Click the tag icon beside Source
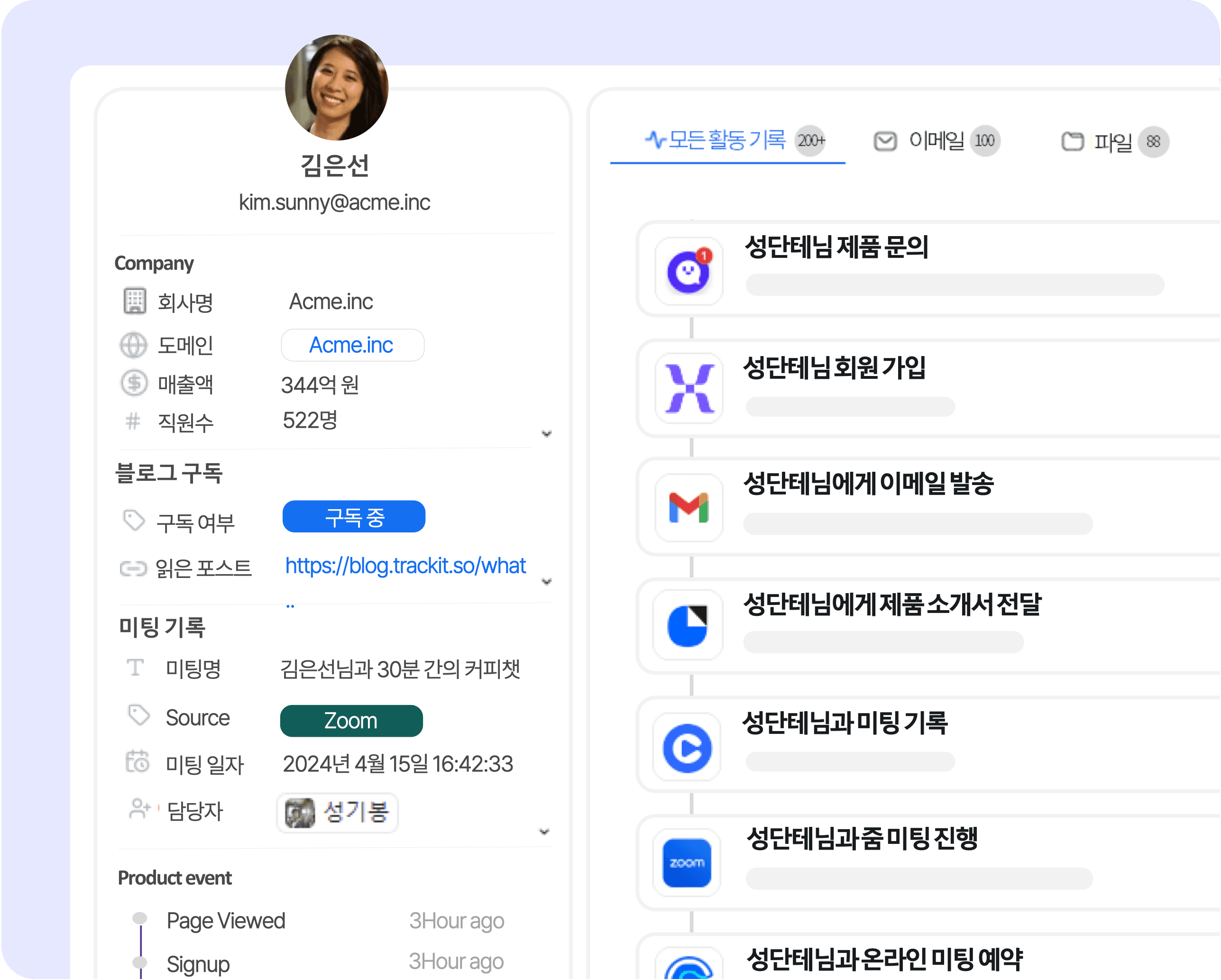 pos(139,714)
